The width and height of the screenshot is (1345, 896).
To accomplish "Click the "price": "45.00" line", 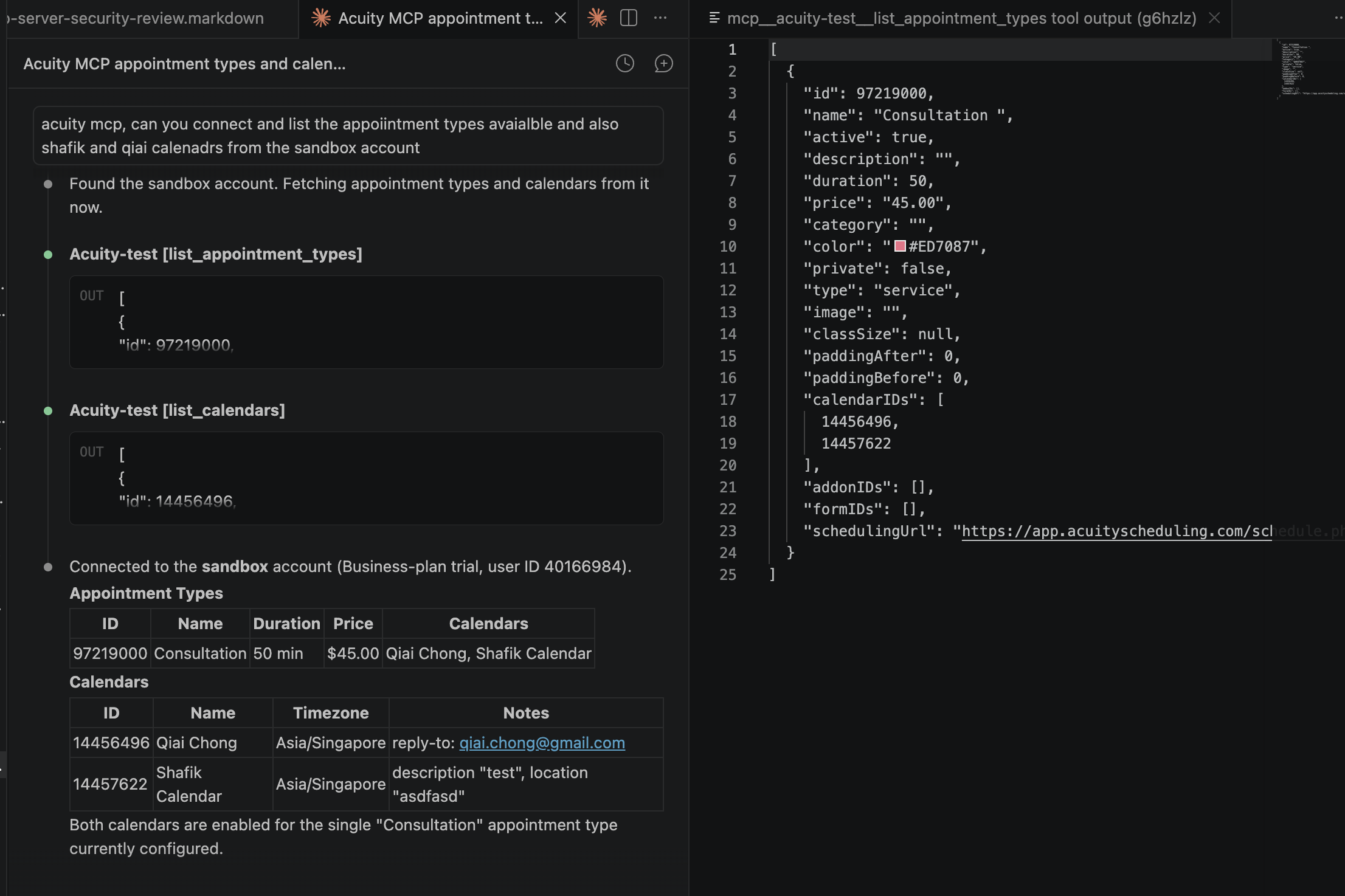I will pyautogui.click(x=877, y=203).
